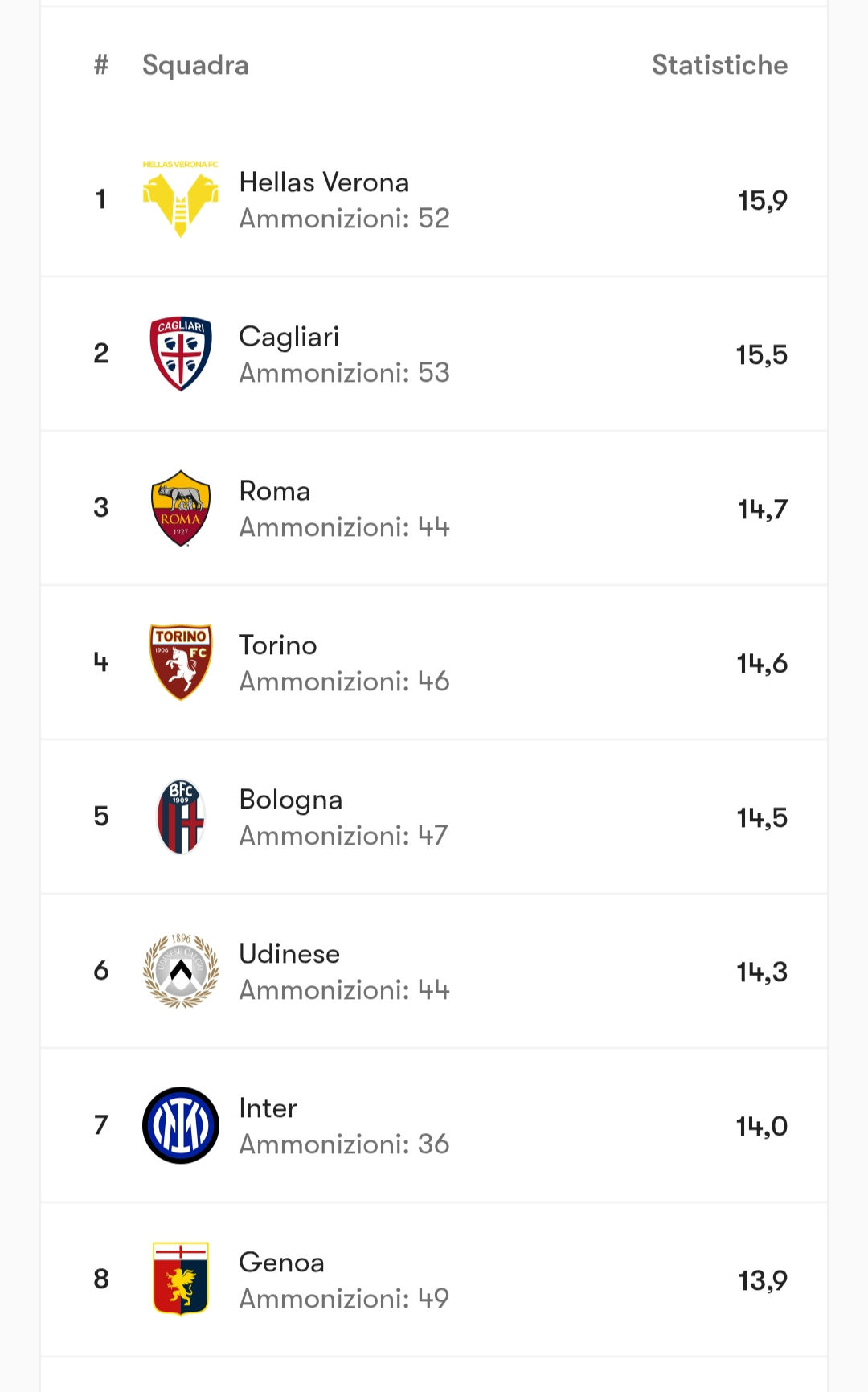Click the Bologna BFC logo
The height and width of the screenshot is (1392, 868).
(181, 817)
